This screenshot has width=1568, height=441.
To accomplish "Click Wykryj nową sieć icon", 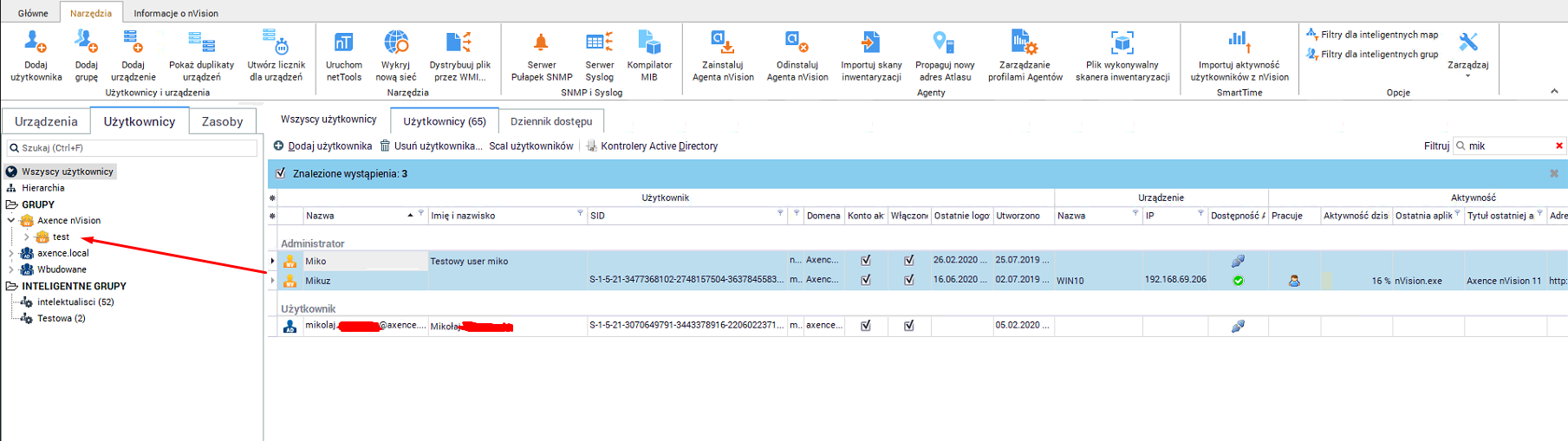I will 396,43.
